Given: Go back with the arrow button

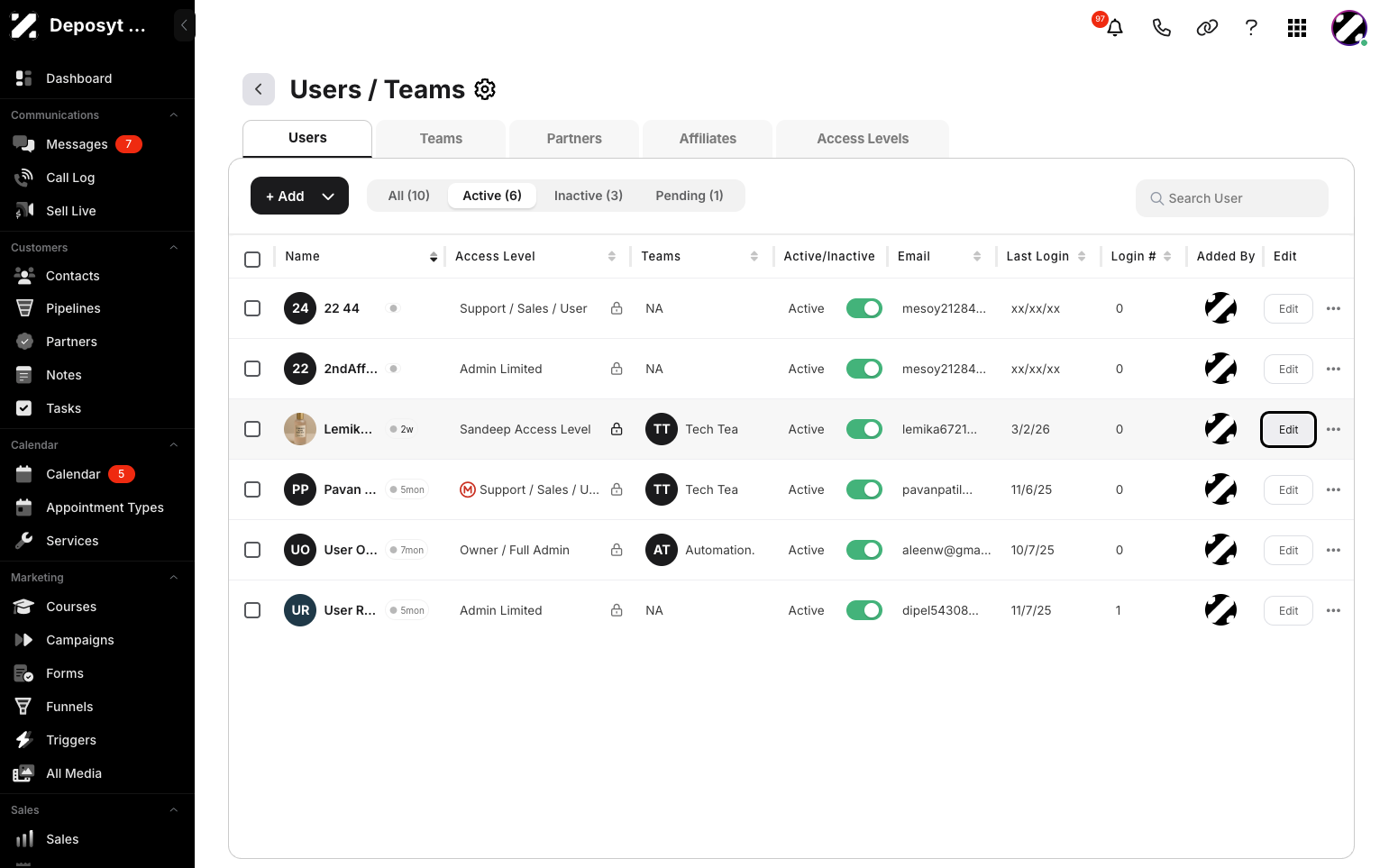Looking at the screenshot, I should coord(259,89).
